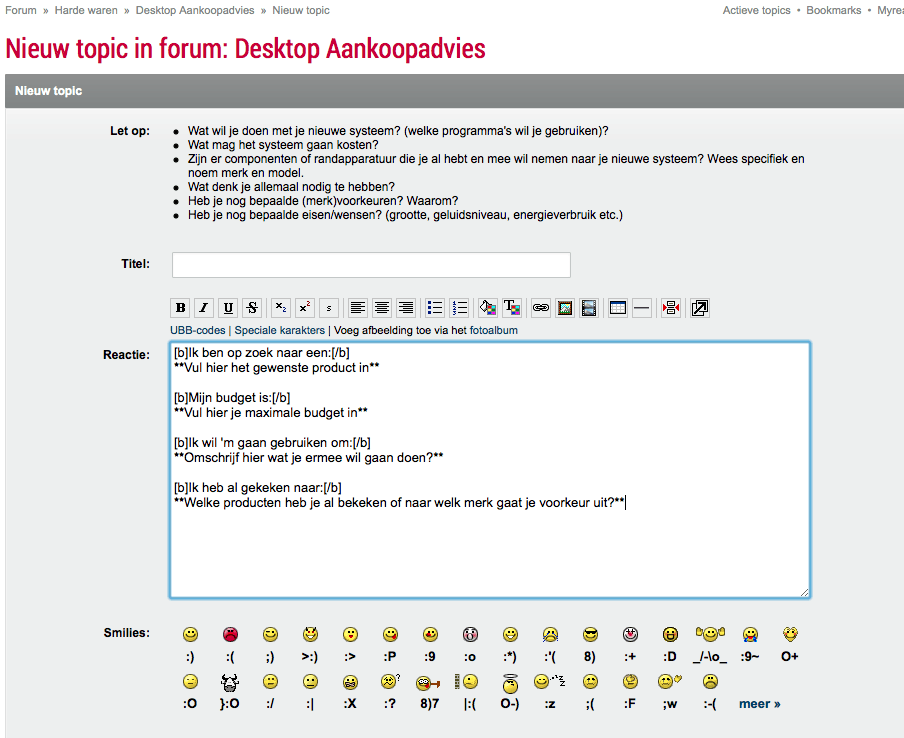Screen dimensions: 904x738
Task: Grab the text area resize handle
Action: coord(804,592)
